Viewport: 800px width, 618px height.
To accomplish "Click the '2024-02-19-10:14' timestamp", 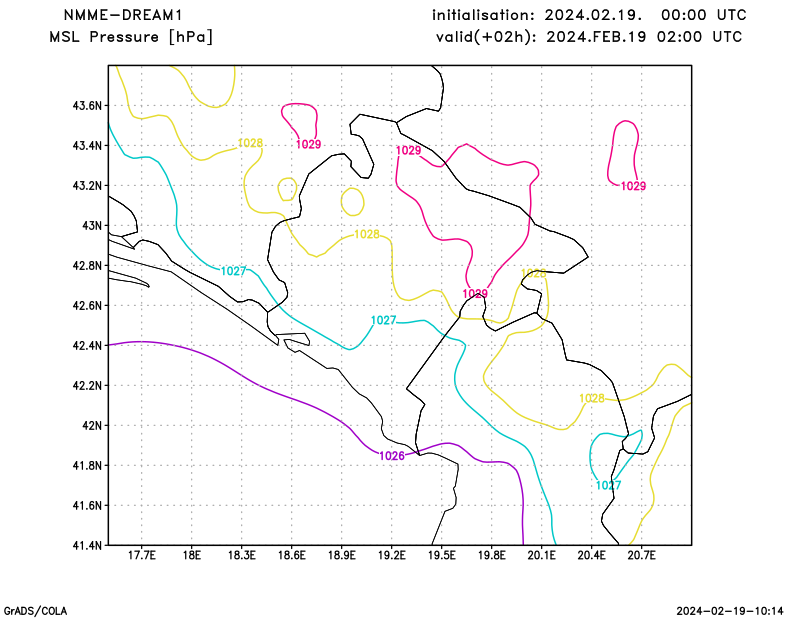I will pyautogui.click(x=730, y=611).
